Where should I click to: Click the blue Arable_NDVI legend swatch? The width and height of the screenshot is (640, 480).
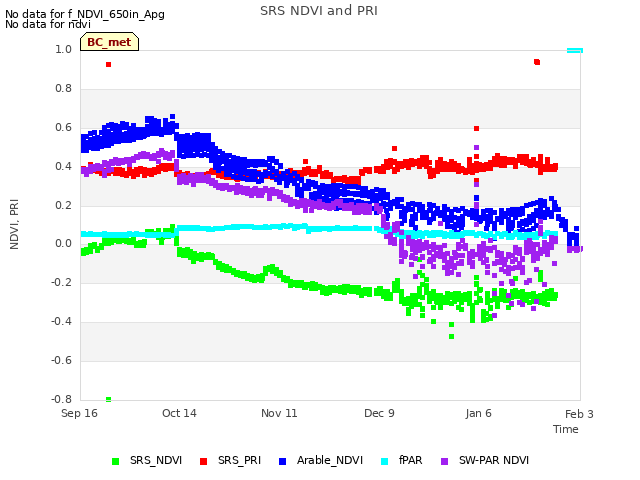[282, 461]
